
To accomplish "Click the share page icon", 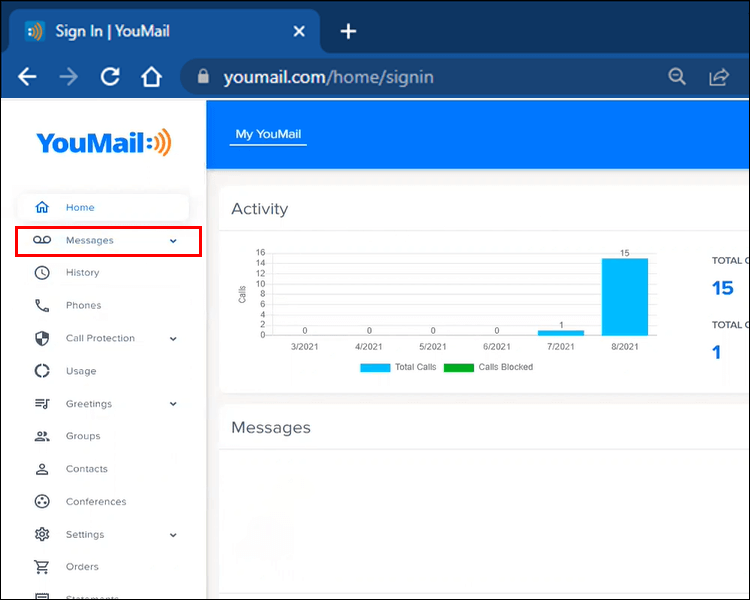I will click(718, 77).
